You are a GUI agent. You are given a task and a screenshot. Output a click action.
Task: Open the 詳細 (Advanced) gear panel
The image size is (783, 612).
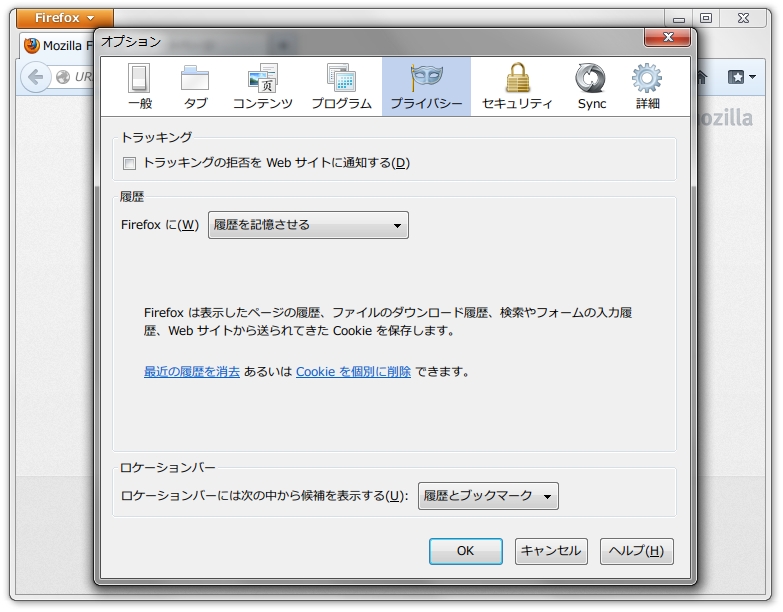point(647,86)
